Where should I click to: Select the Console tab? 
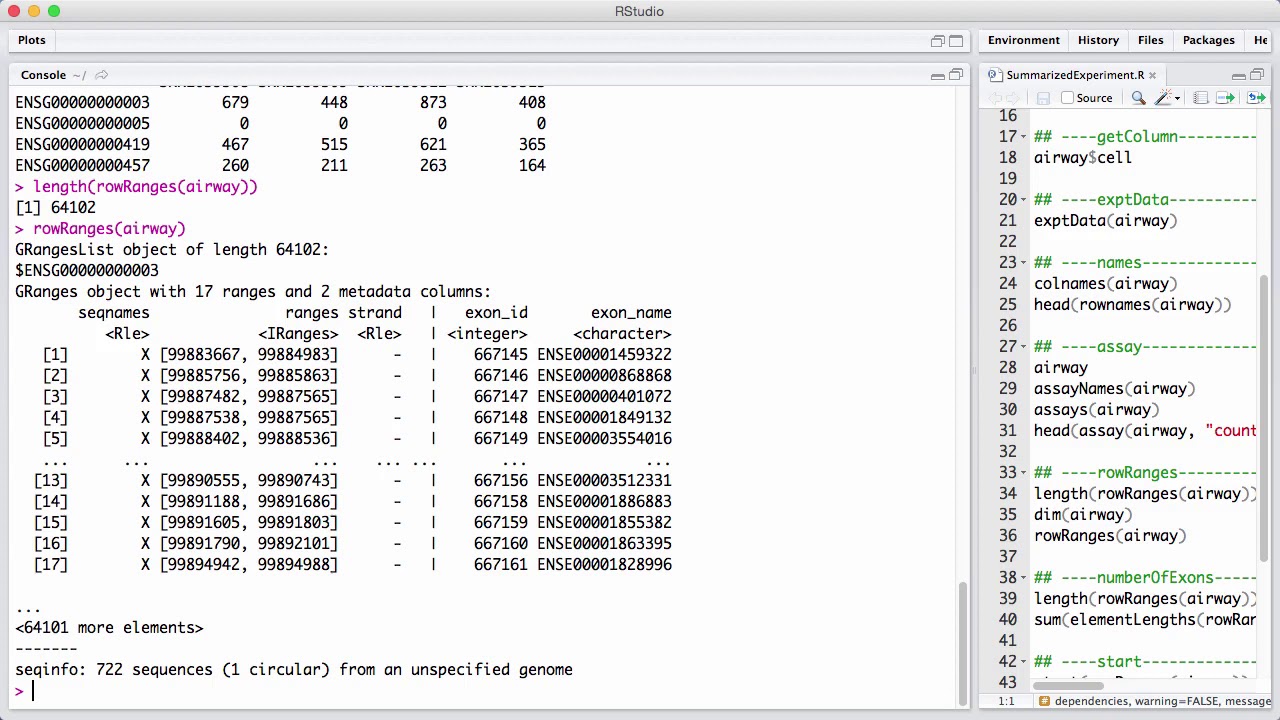click(x=43, y=75)
